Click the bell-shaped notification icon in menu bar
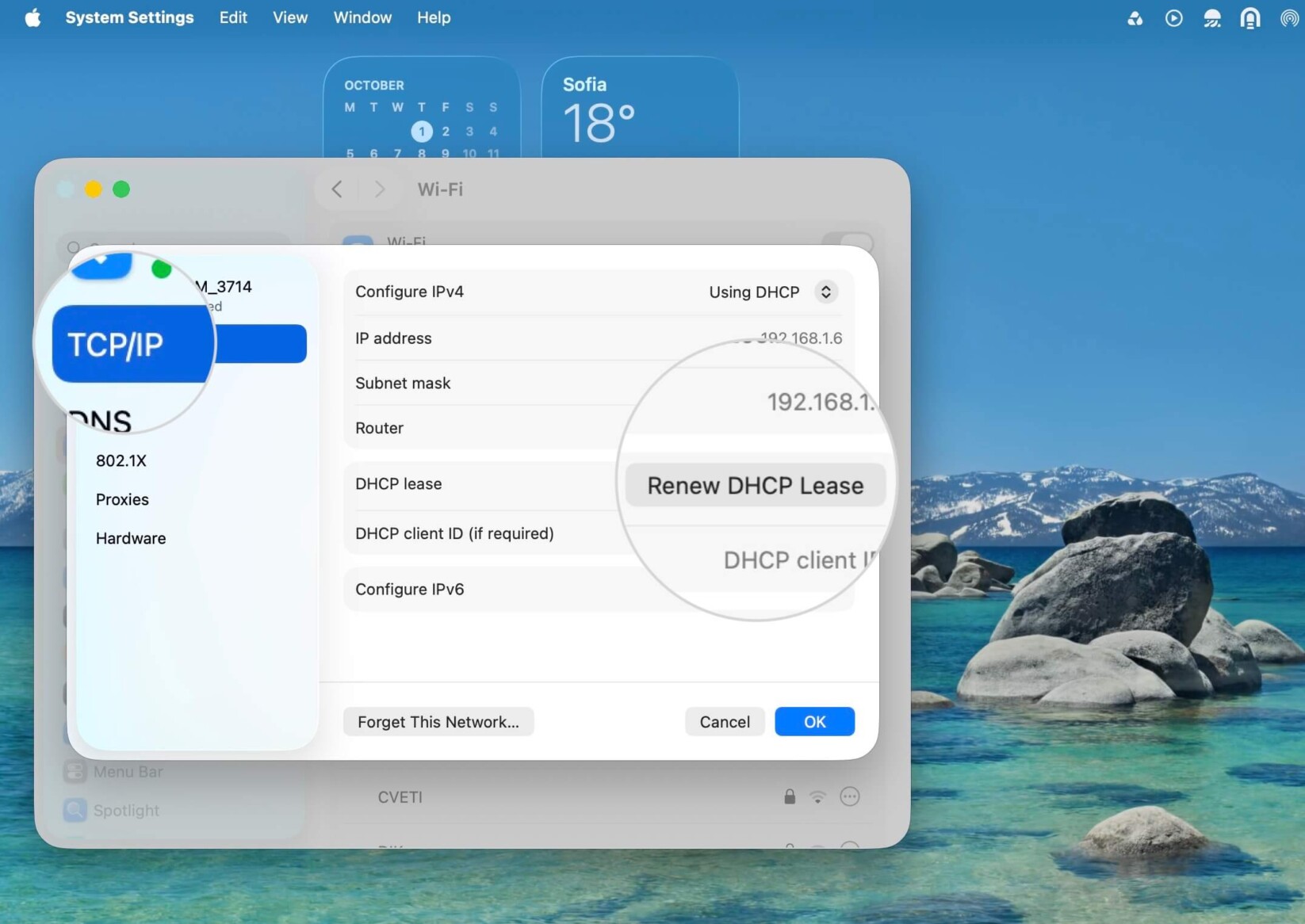1305x924 pixels. pos(1250,18)
